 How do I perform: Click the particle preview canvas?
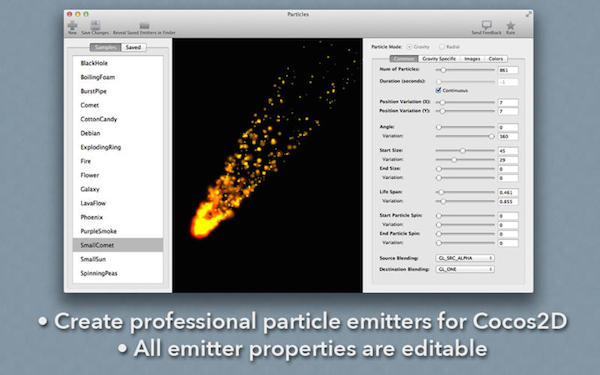(x=267, y=165)
